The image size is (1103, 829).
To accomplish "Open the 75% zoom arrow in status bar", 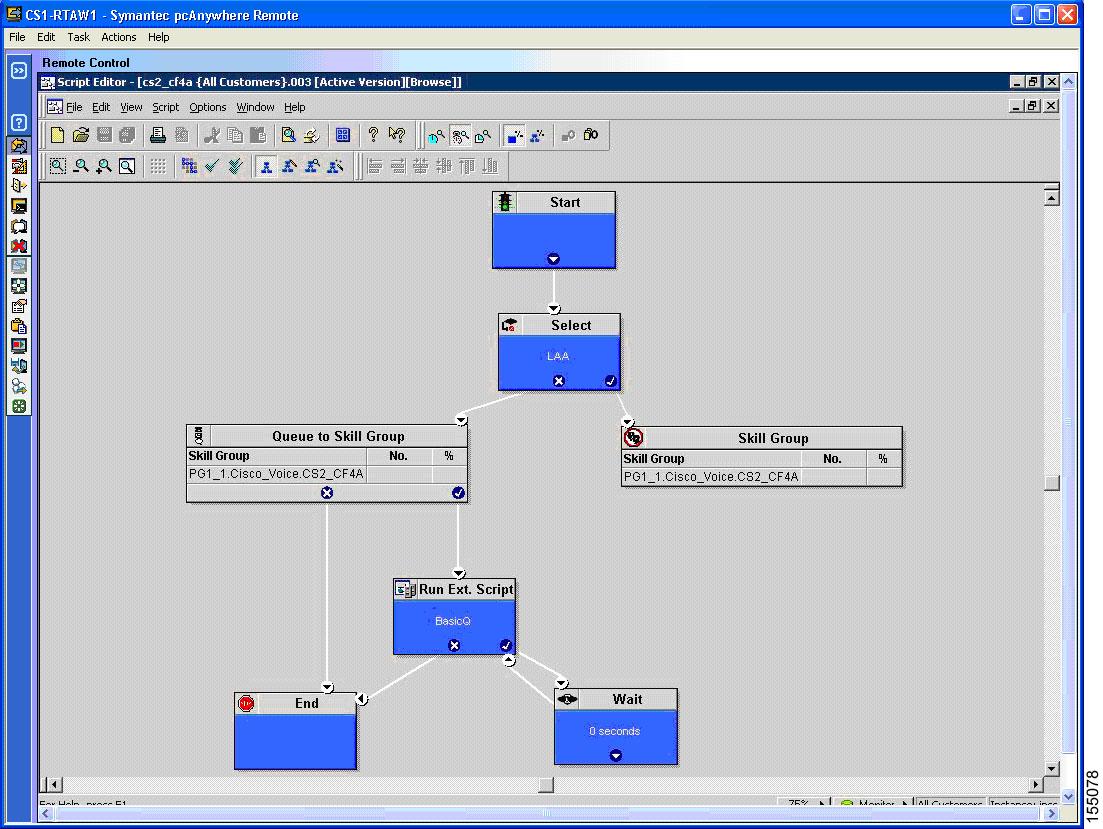I will click(821, 803).
